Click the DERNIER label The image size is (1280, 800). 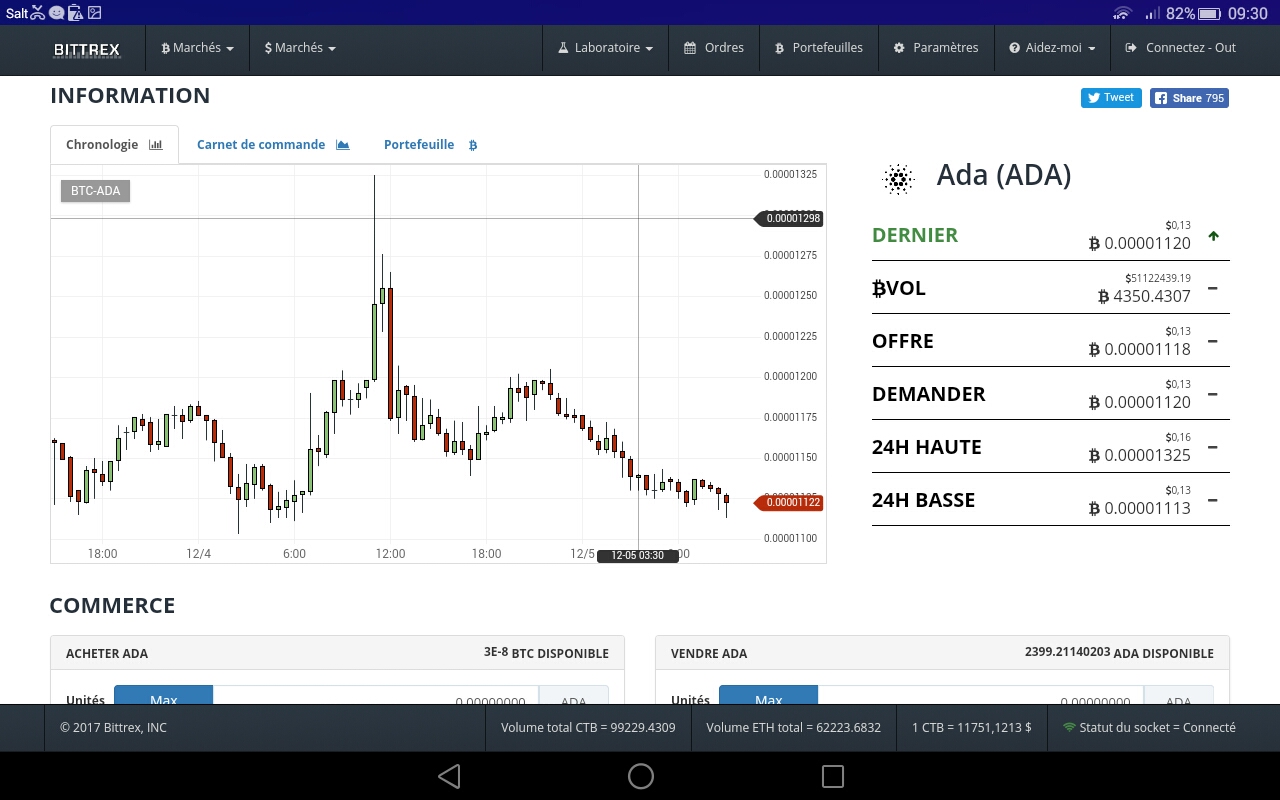click(x=915, y=235)
